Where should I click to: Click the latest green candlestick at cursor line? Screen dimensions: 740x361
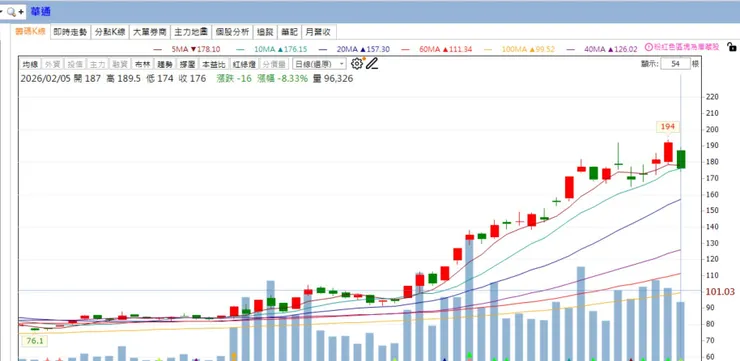click(x=681, y=160)
